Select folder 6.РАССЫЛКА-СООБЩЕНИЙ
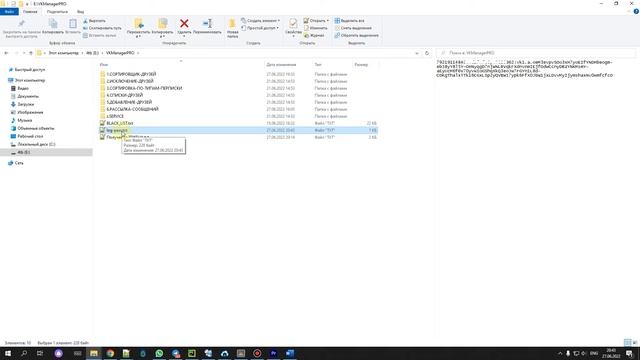This screenshot has height=360, width=640. coord(132,109)
